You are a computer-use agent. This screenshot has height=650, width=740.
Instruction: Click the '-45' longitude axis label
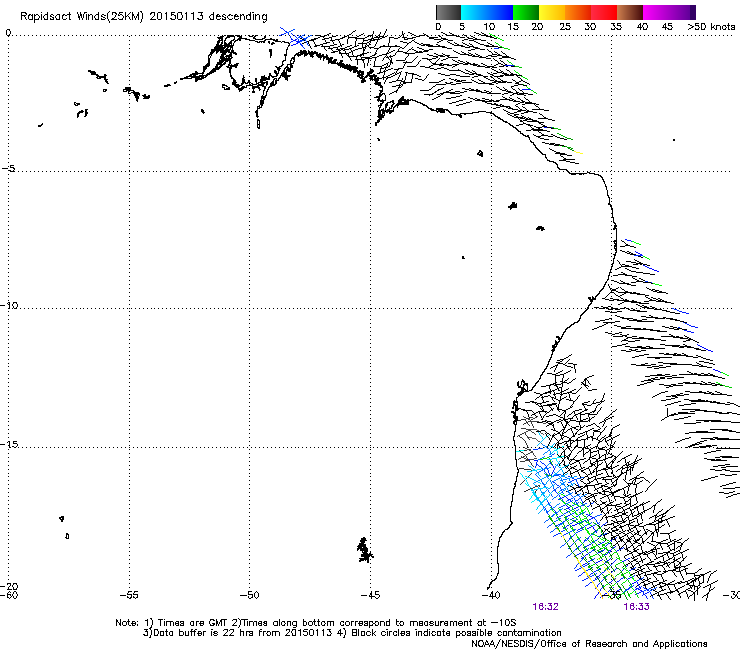click(x=370, y=595)
